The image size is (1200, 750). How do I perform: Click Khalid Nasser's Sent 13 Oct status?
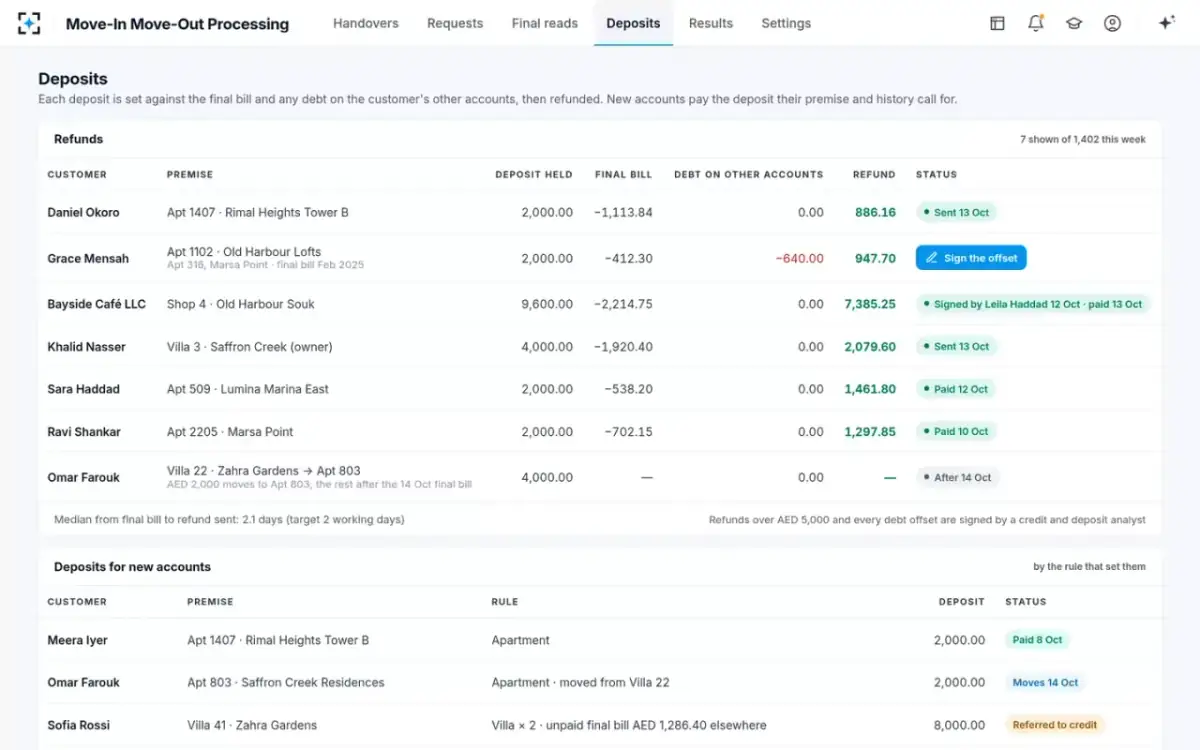pos(957,346)
